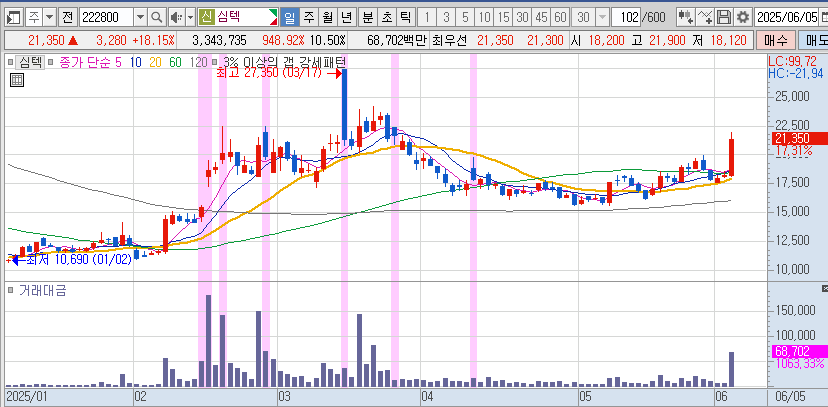Open the calendar date picker icon
Screen dimensions: 828x407
point(824,18)
